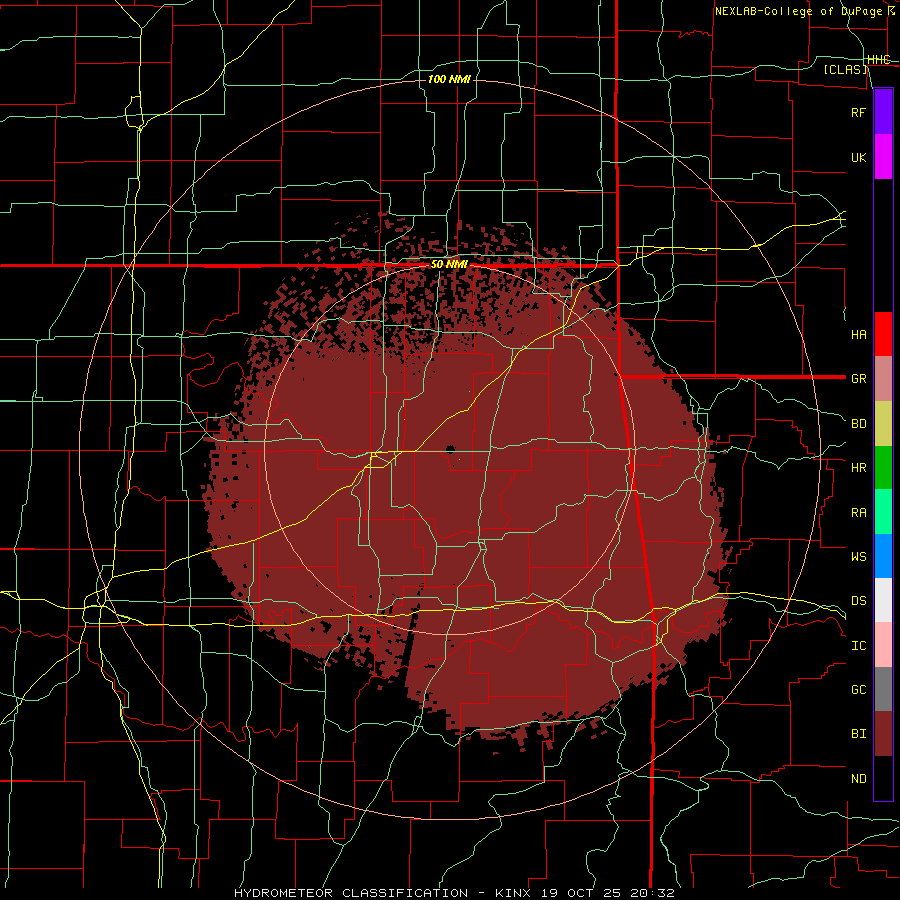Viewport: 900px width, 900px height.
Task: Click the RF legend label
Action: (x=858, y=112)
